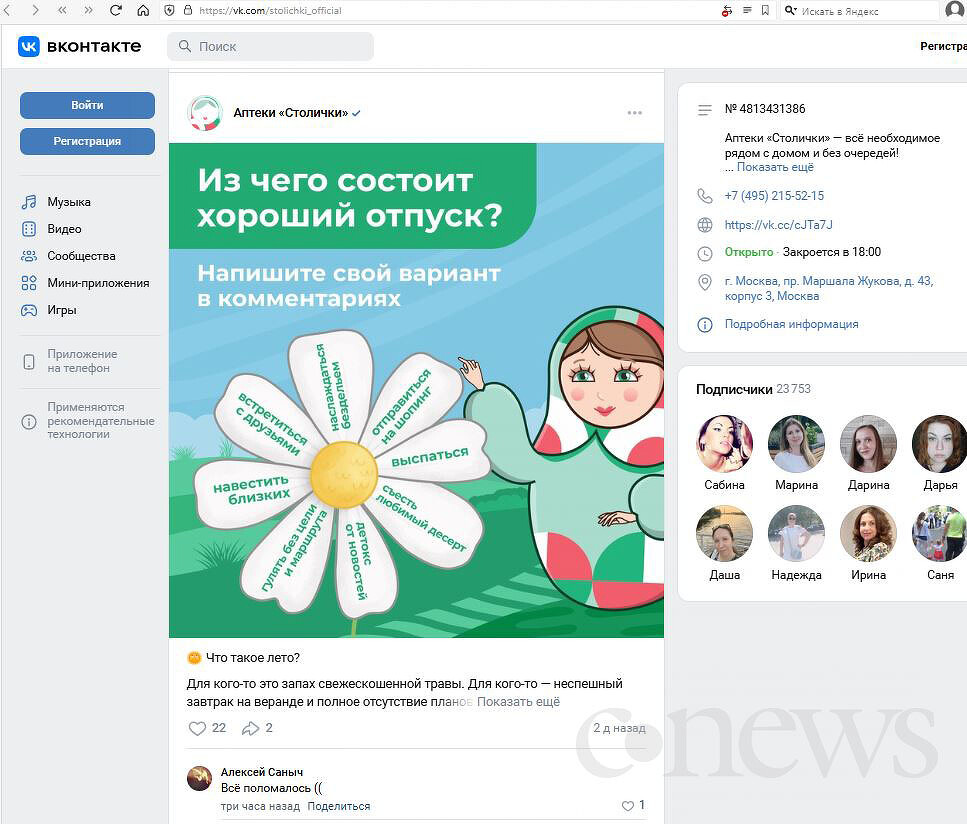Click the padlock site security icon
Viewport: 967px width, 824px height.
(188, 10)
